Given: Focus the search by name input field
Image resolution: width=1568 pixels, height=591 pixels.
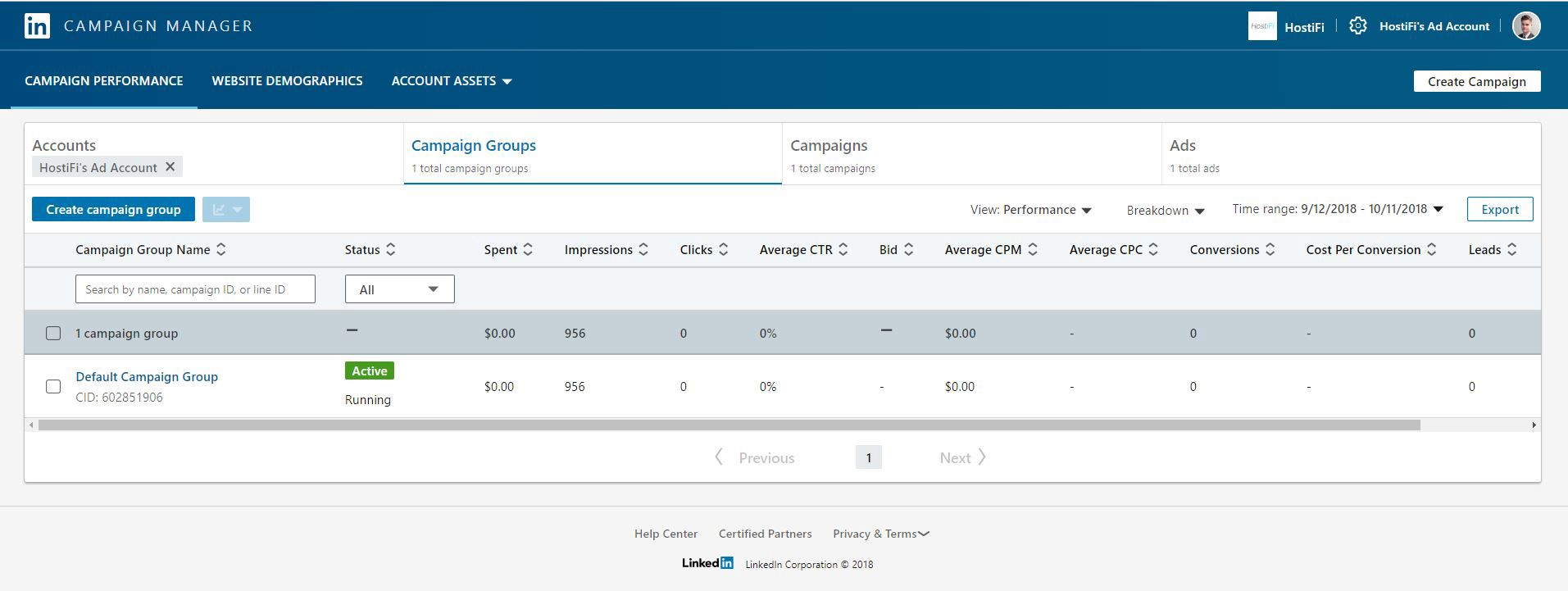Looking at the screenshot, I should (x=195, y=289).
